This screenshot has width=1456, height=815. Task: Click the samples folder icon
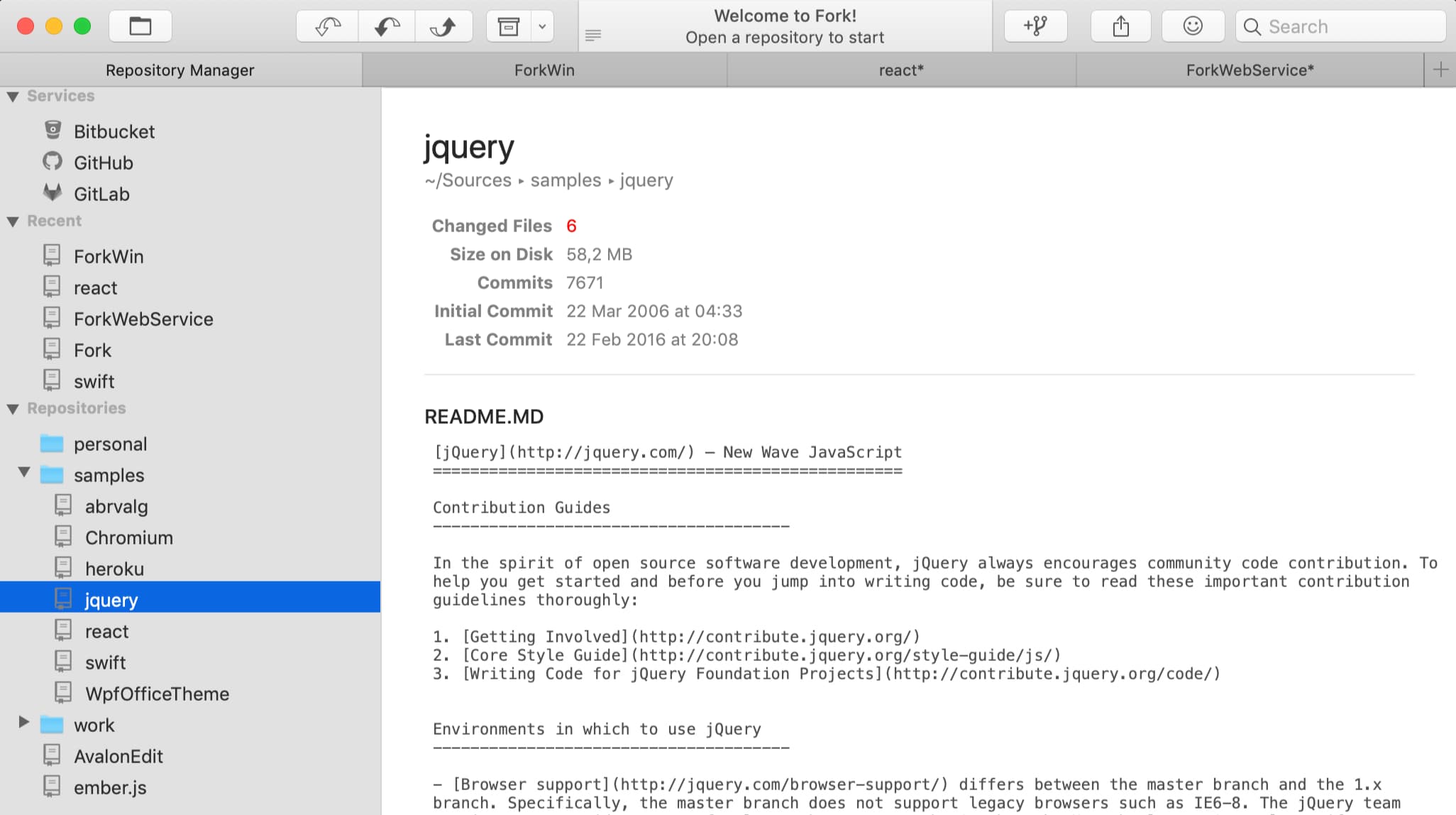pos(52,475)
